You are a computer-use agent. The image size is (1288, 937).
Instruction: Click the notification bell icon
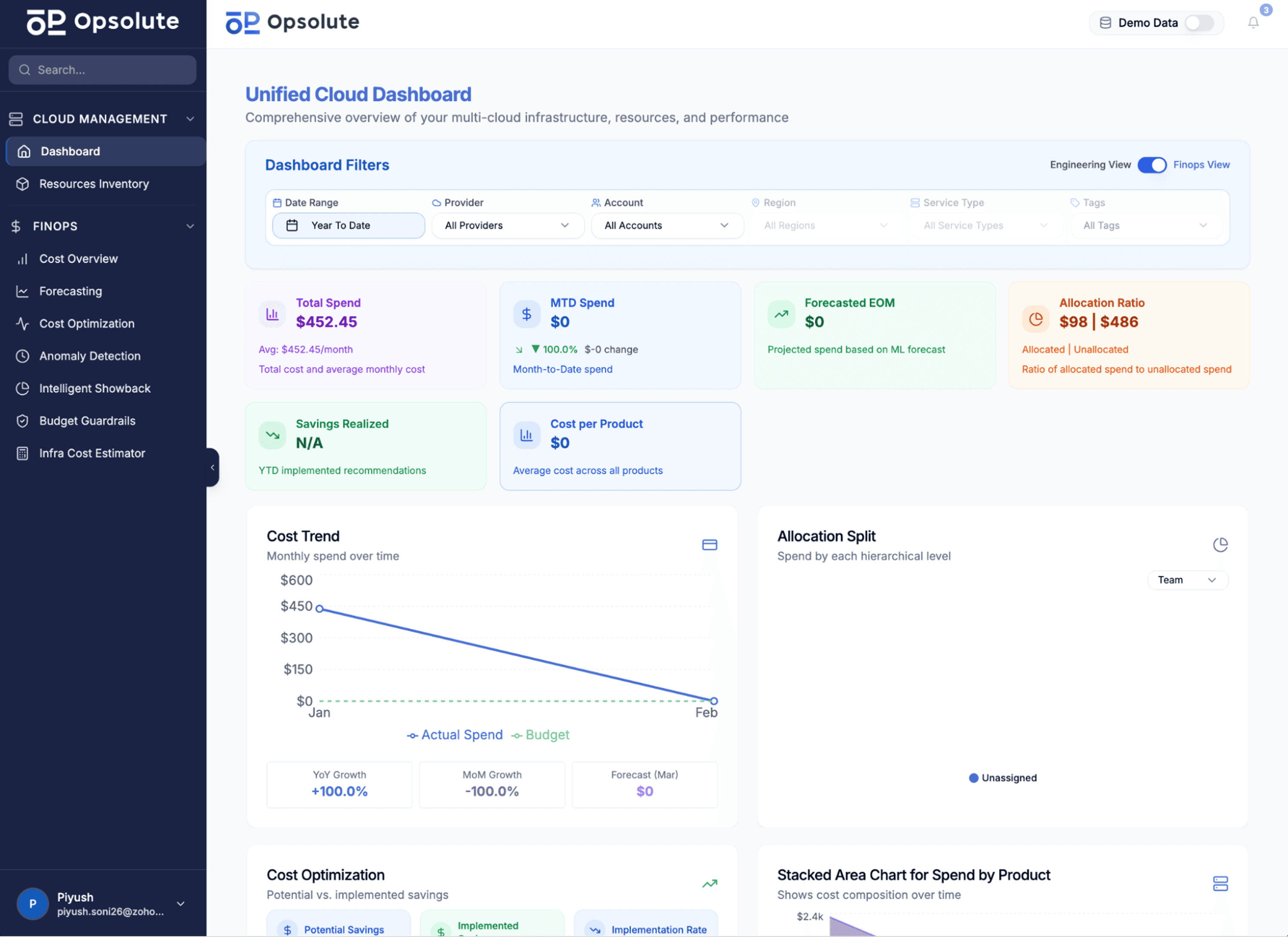pyautogui.click(x=1253, y=23)
